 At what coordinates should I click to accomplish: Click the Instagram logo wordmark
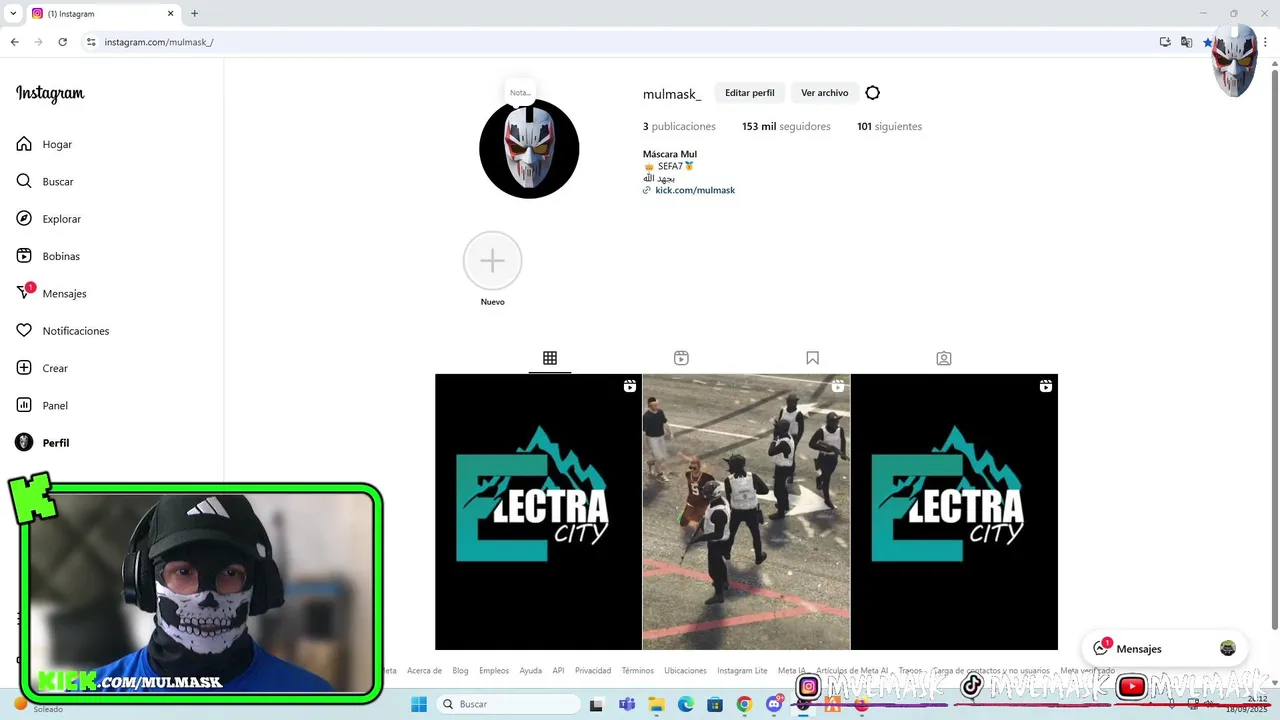click(x=50, y=94)
